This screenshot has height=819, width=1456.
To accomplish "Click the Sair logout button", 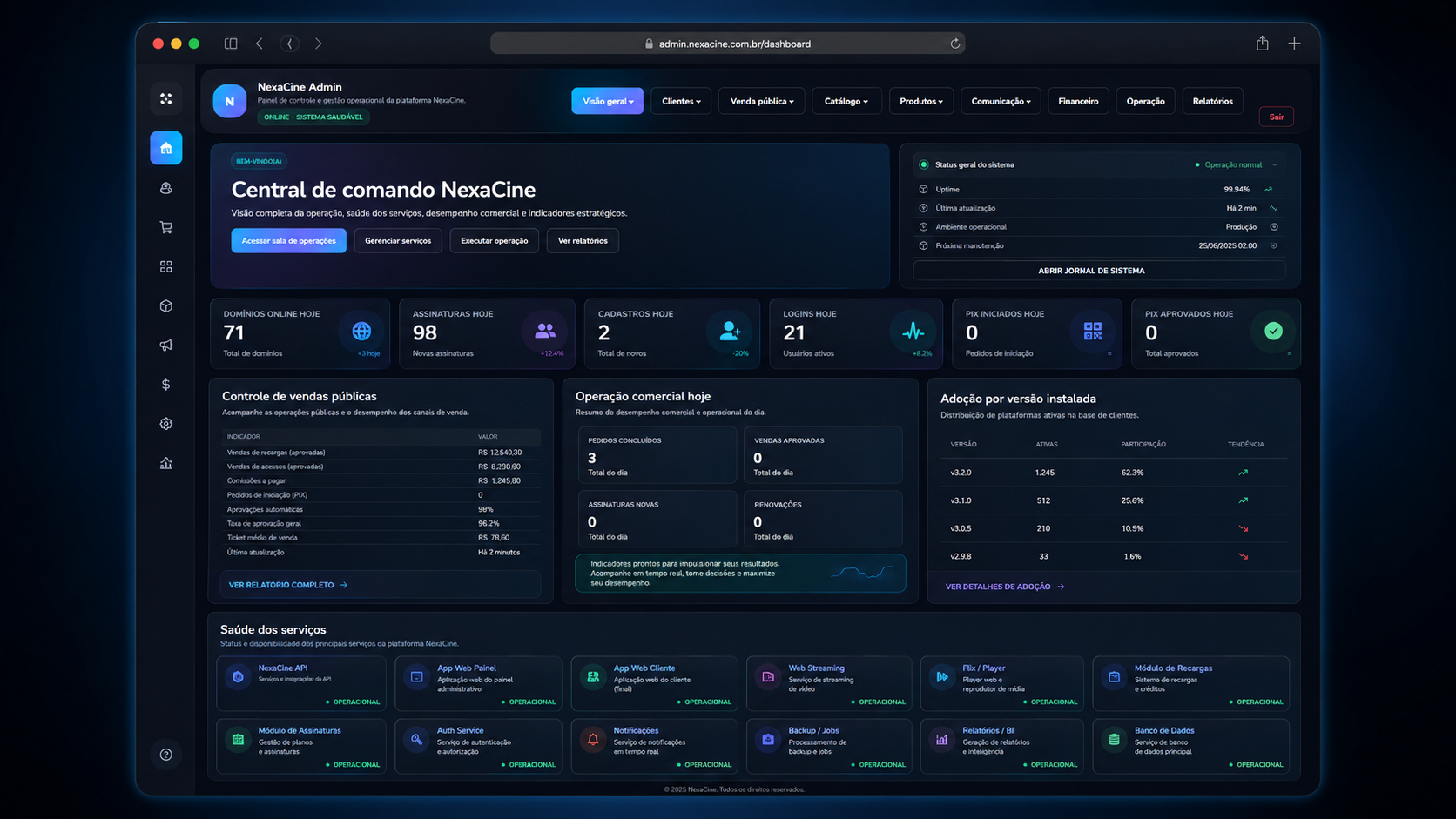I will tap(1277, 117).
